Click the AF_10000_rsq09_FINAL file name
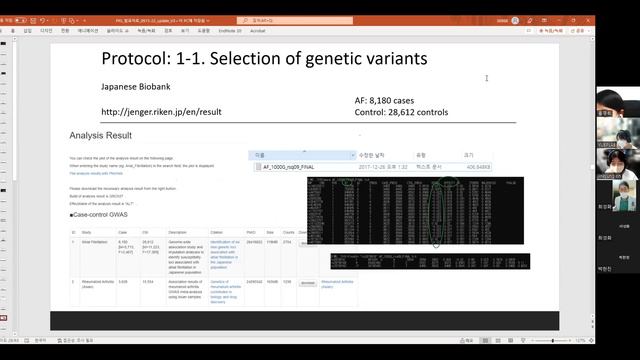This screenshot has width=640, height=360. (289, 167)
